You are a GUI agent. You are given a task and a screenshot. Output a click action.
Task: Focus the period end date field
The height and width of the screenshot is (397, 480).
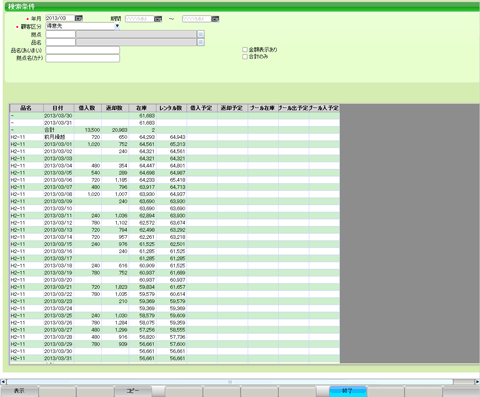coord(197,19)
